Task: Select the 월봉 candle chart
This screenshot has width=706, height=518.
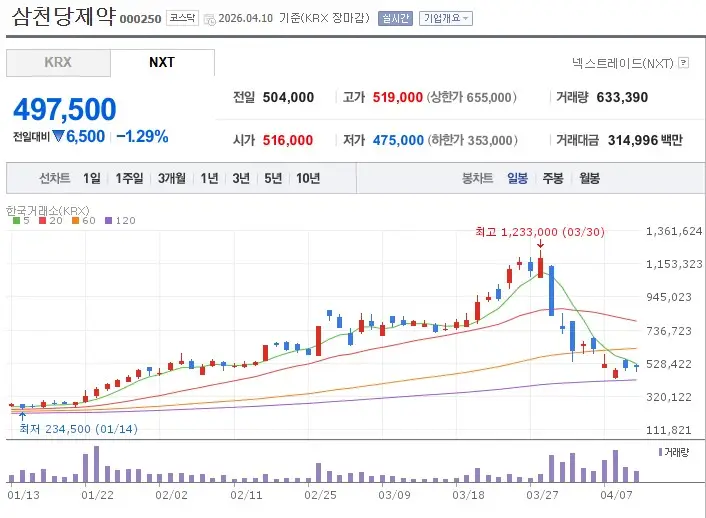Action: tap(589, 178)
